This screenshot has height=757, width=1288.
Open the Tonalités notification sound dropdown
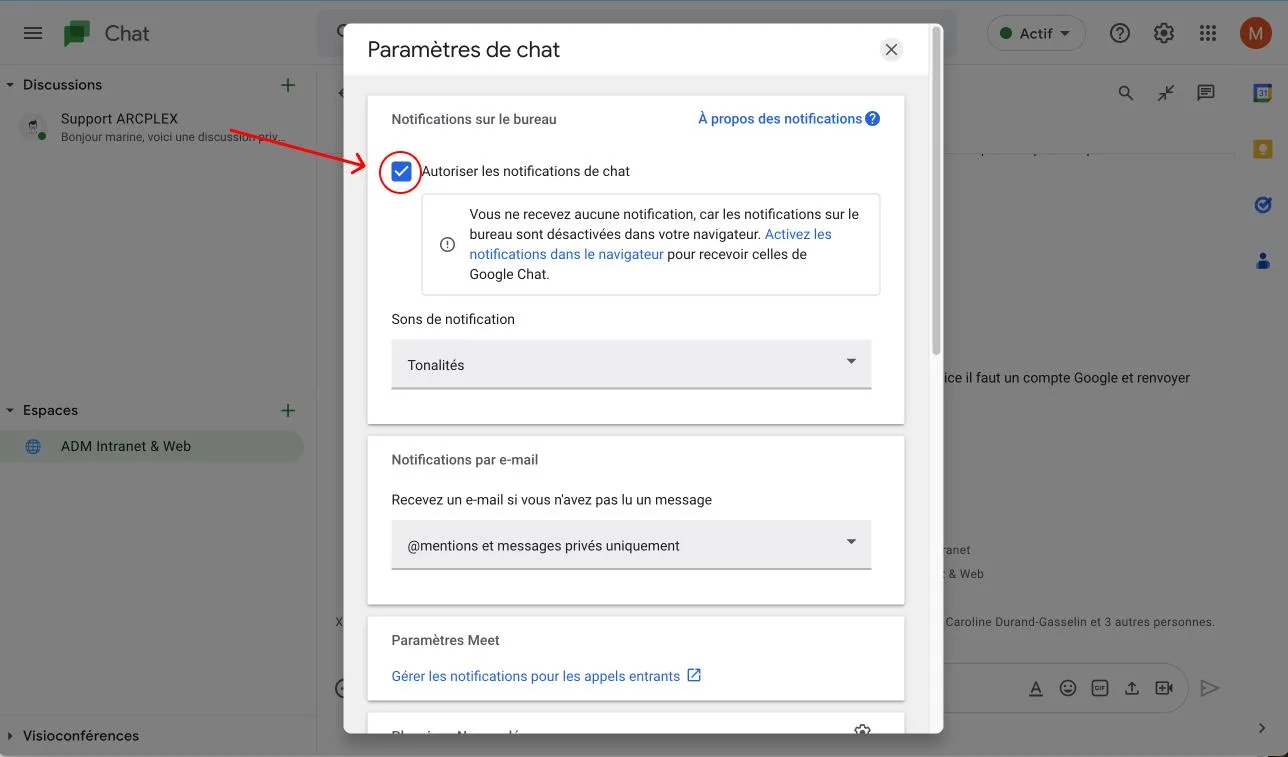click(x=631, y=364)
